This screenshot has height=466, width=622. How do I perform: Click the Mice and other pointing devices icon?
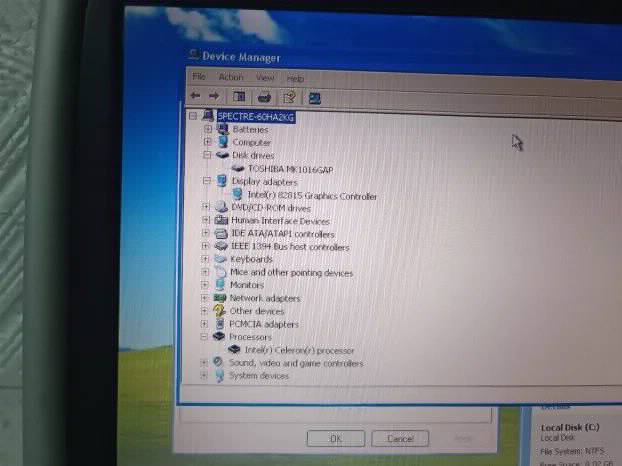(x=220, y=272)
